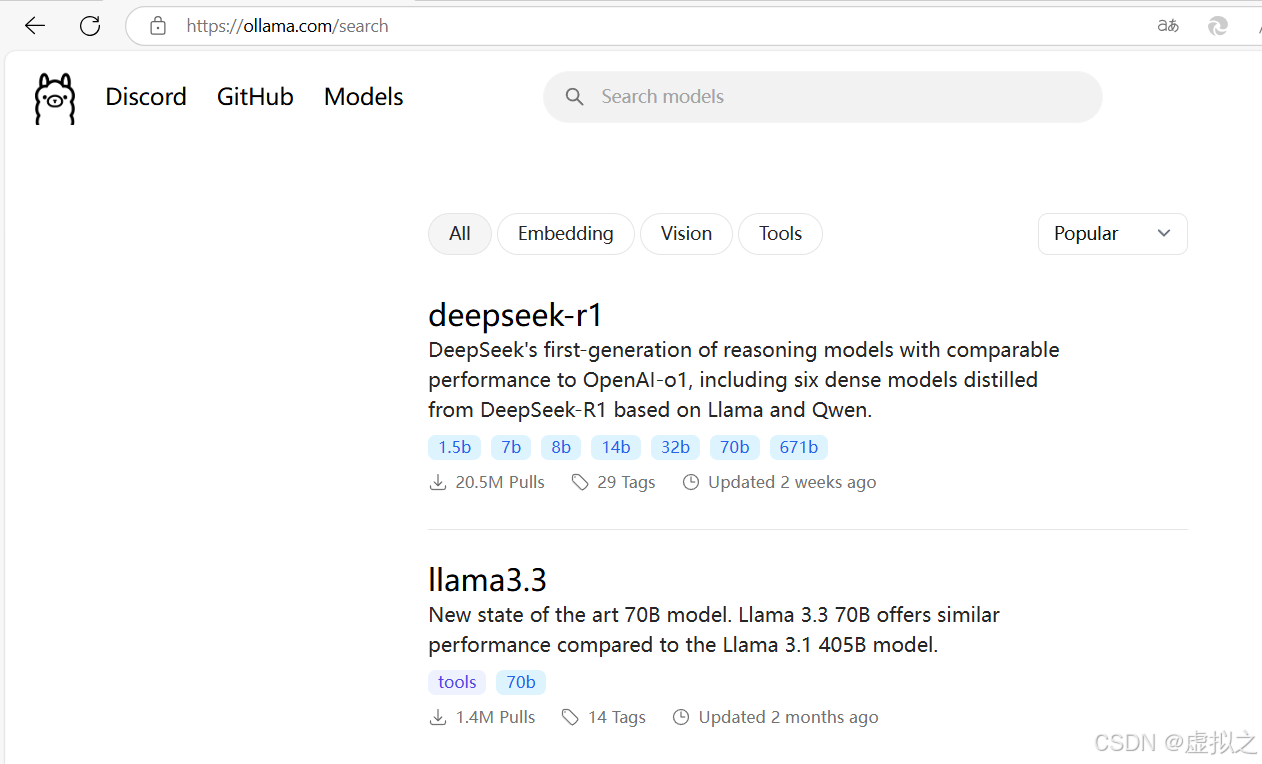Select the '20.5M Pulls' text
Image resolution: width=1262 pixels, height=764 pixels.
click(x=500, y=482)
